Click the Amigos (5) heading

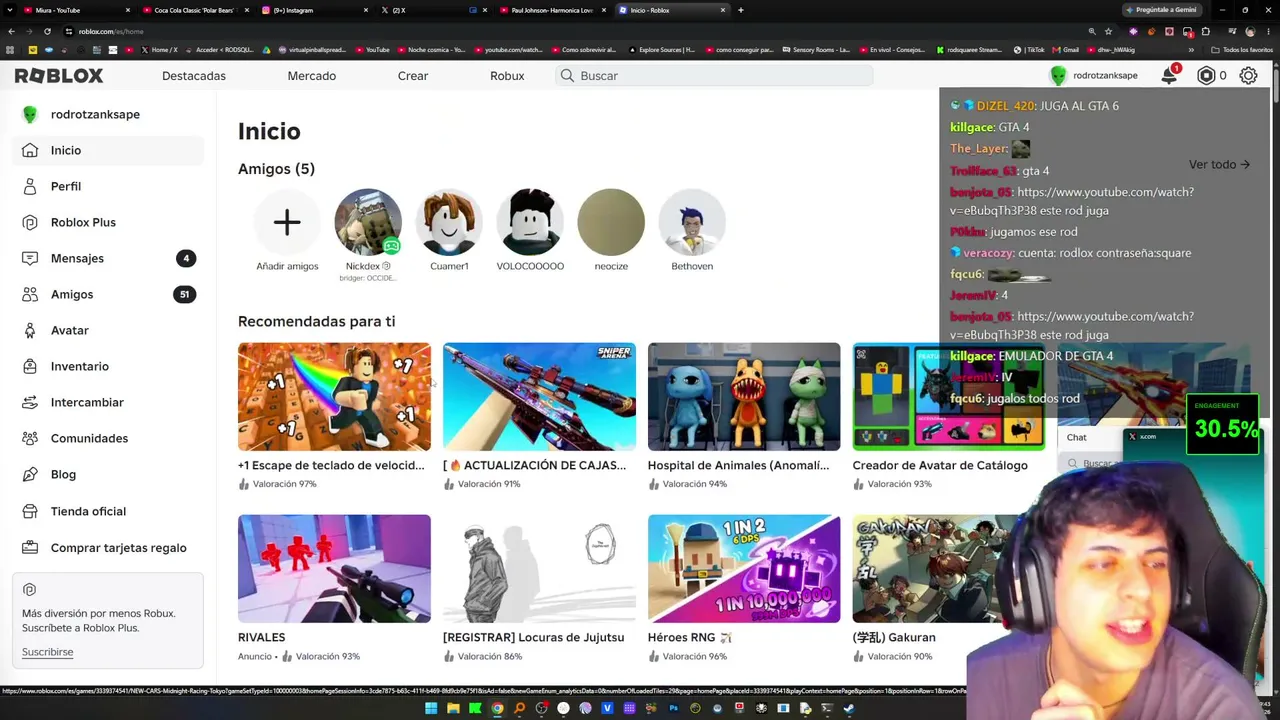tap(276, 169)
